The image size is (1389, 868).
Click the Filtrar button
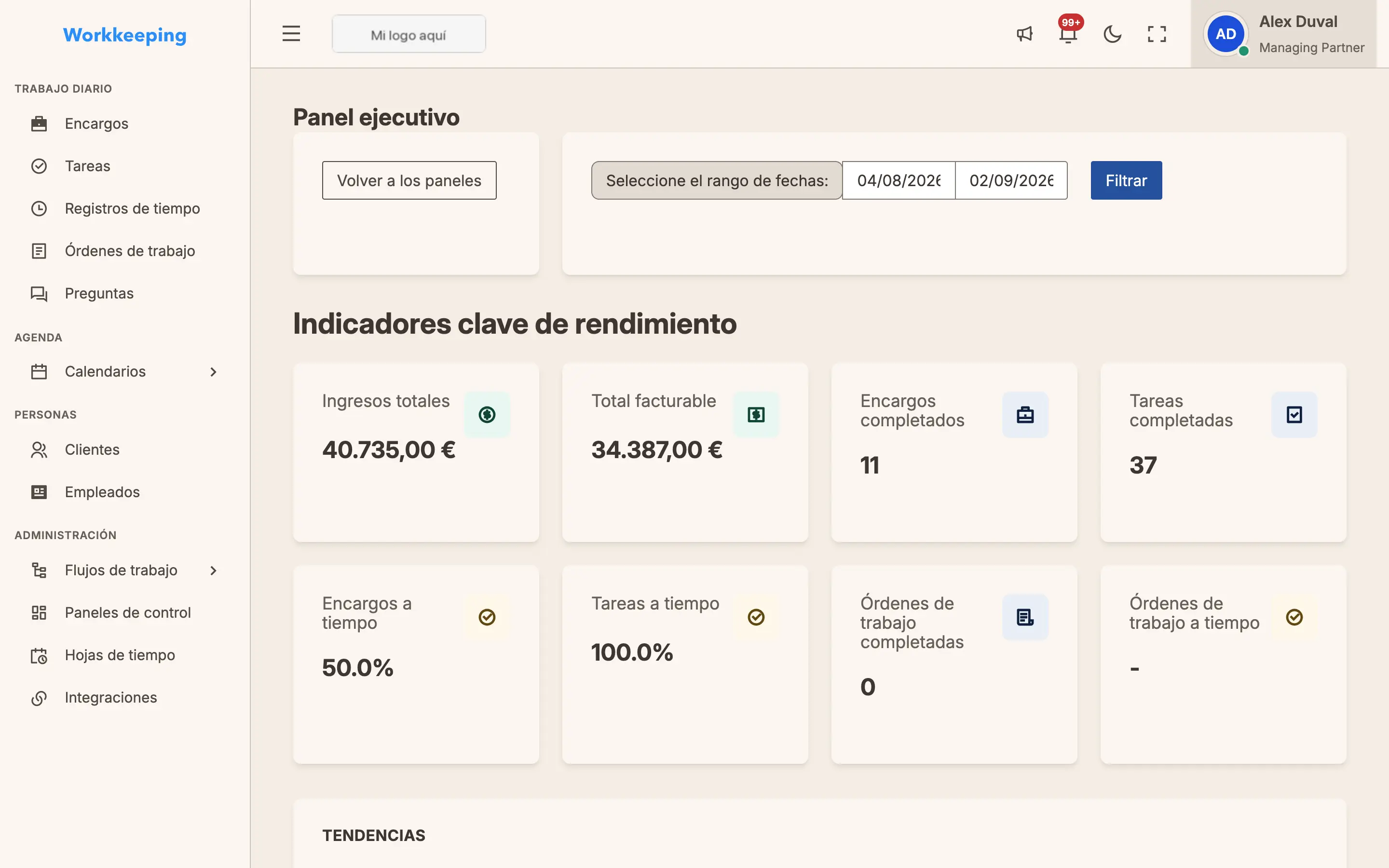click(1126, 180)
